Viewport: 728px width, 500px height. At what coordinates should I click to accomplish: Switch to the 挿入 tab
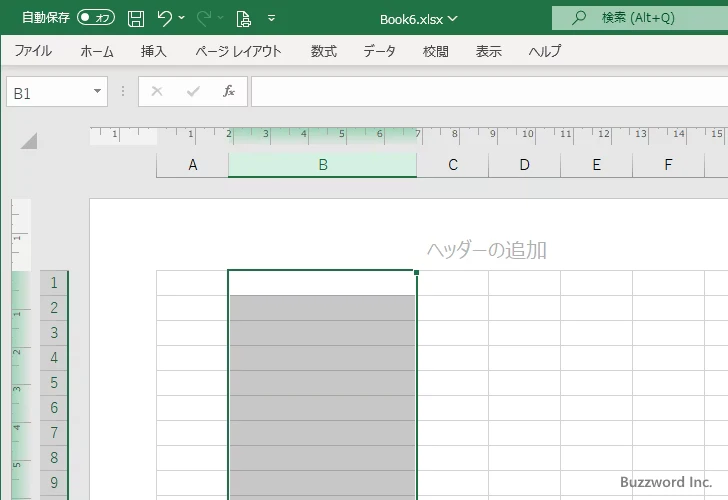[x=154, y=51]
